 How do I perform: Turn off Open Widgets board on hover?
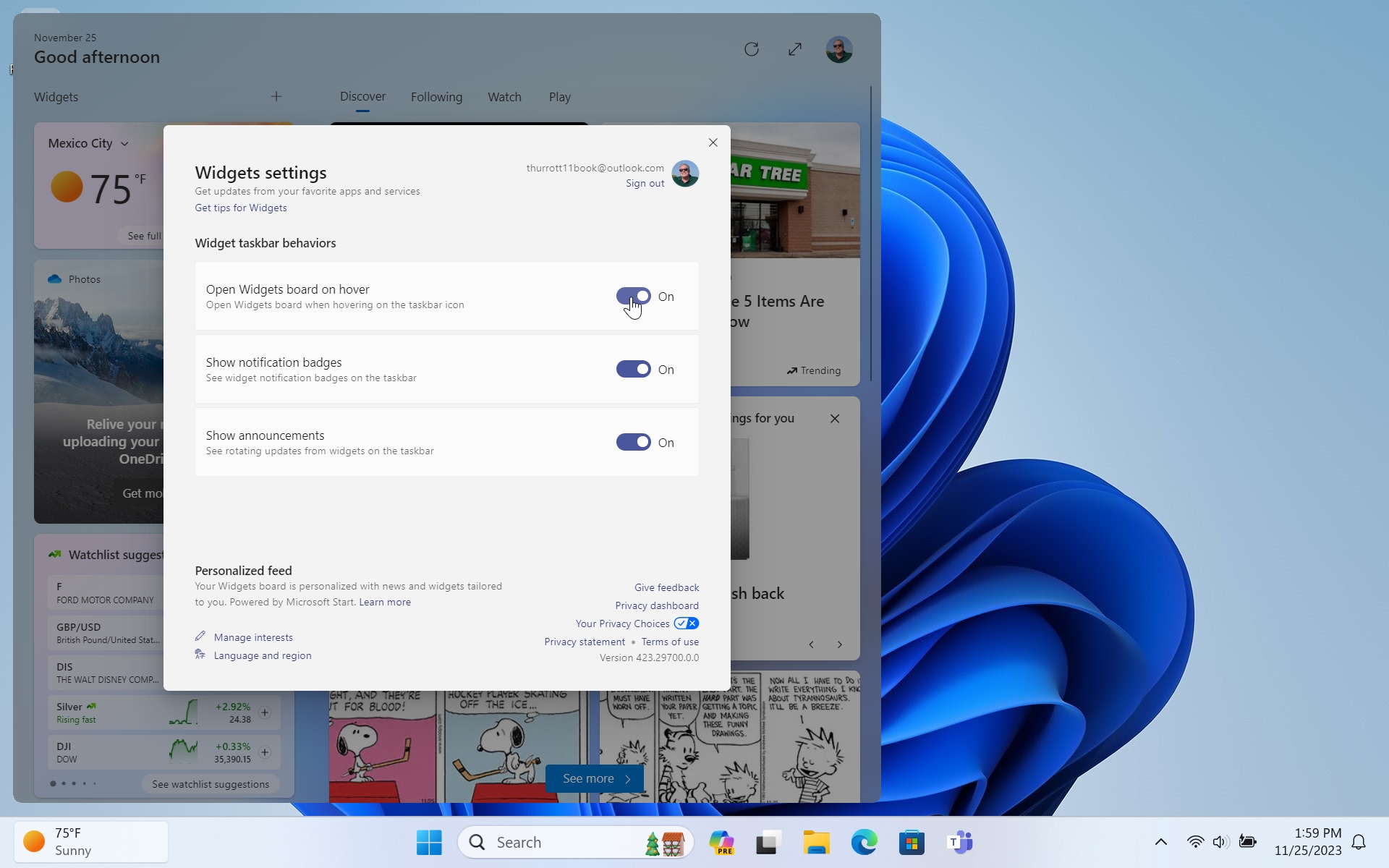coord(633,296)
